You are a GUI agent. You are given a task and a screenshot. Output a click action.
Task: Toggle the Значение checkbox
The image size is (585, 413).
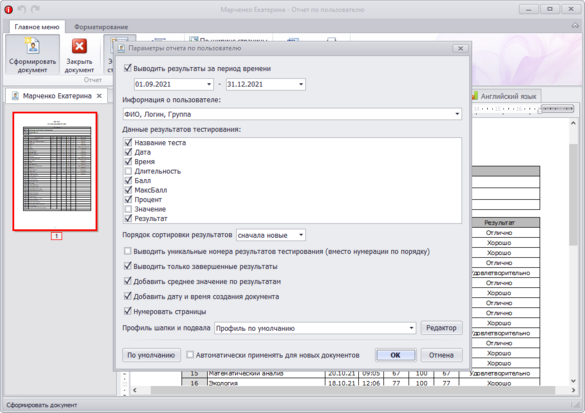pyautogui.click(x=128, y=209)
